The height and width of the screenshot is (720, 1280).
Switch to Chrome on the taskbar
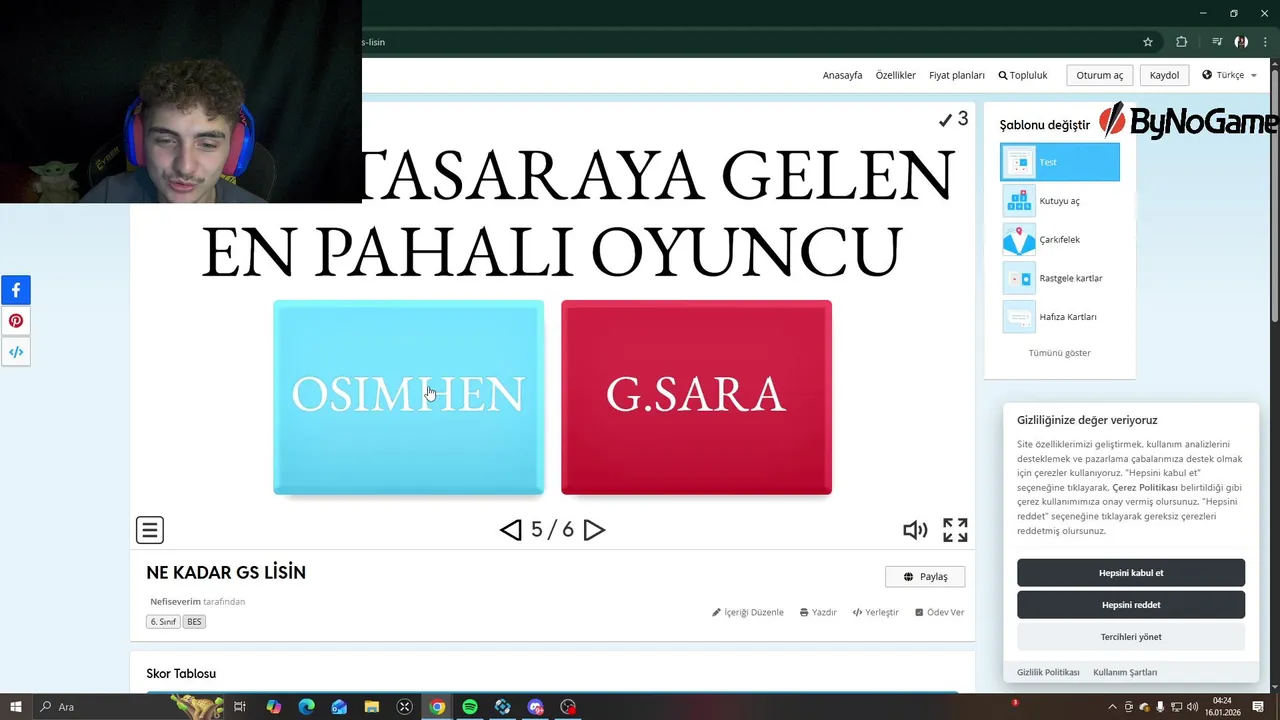(437, 707)
